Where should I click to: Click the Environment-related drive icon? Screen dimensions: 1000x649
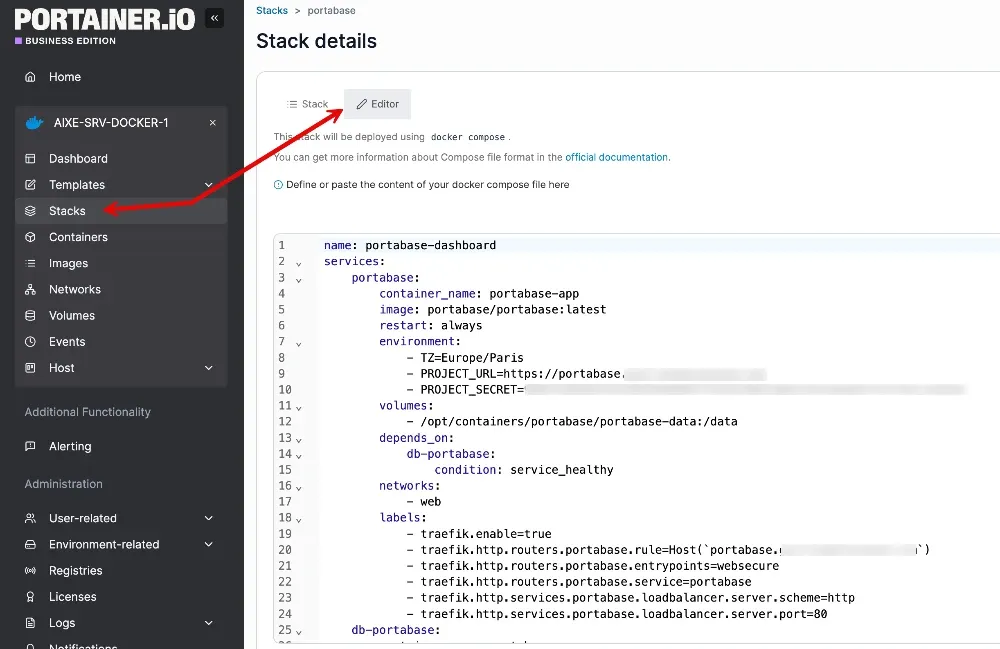30,544
